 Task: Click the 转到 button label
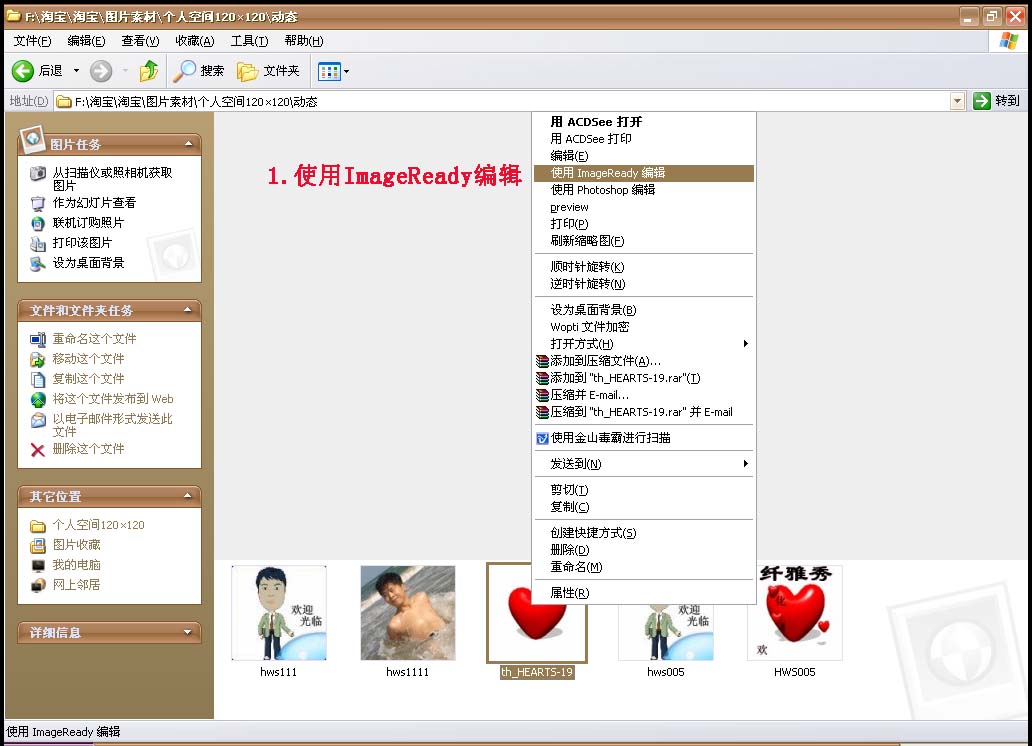(1007, 101)
